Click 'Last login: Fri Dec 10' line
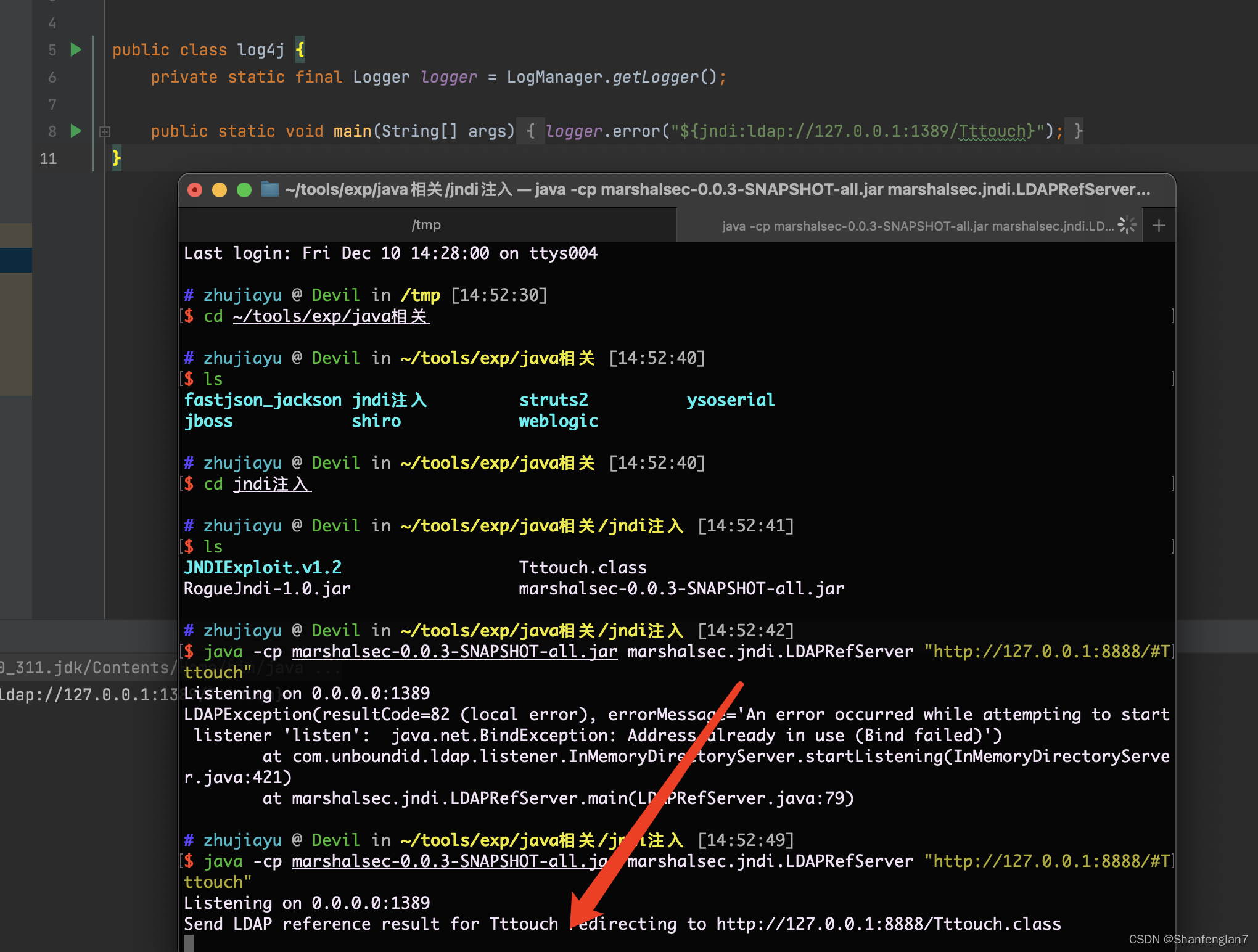Viewport: 1258px width, 952px height. tap(390, 253)
